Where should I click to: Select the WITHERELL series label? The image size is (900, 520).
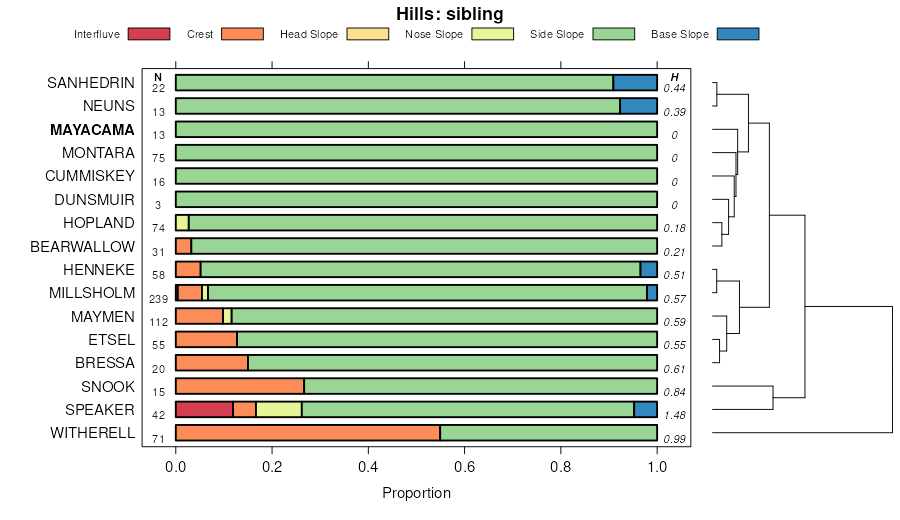[92, 433]
